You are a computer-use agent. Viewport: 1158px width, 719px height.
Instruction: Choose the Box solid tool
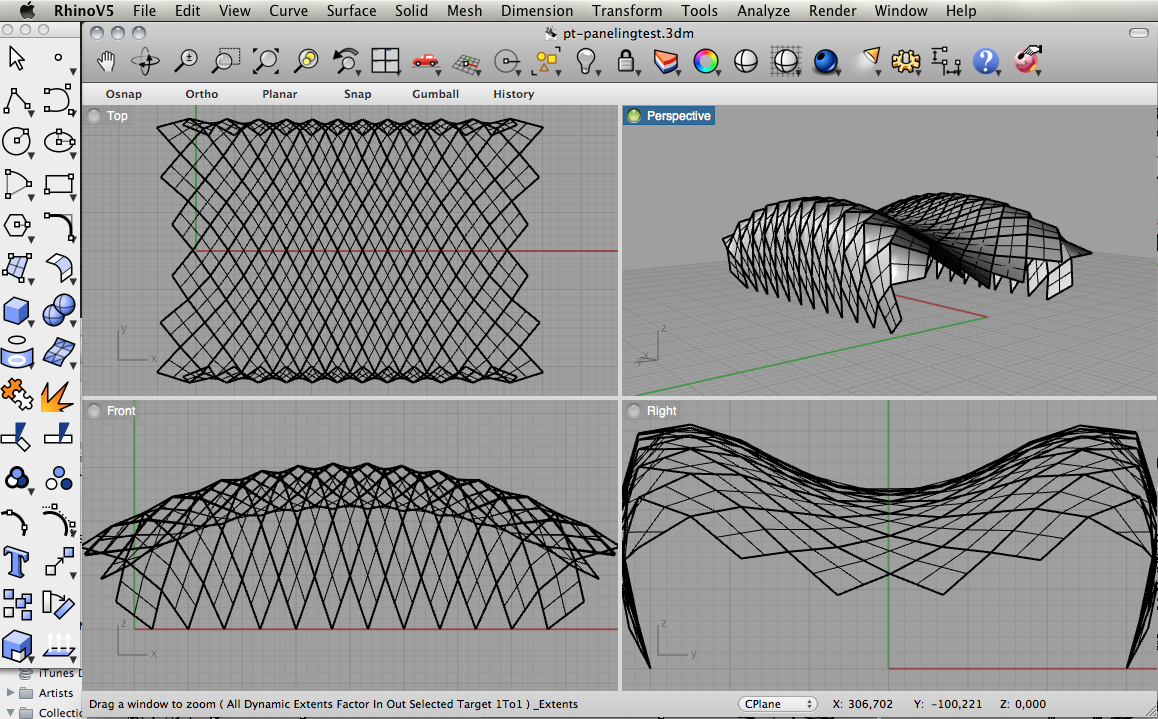click(17, 310)
